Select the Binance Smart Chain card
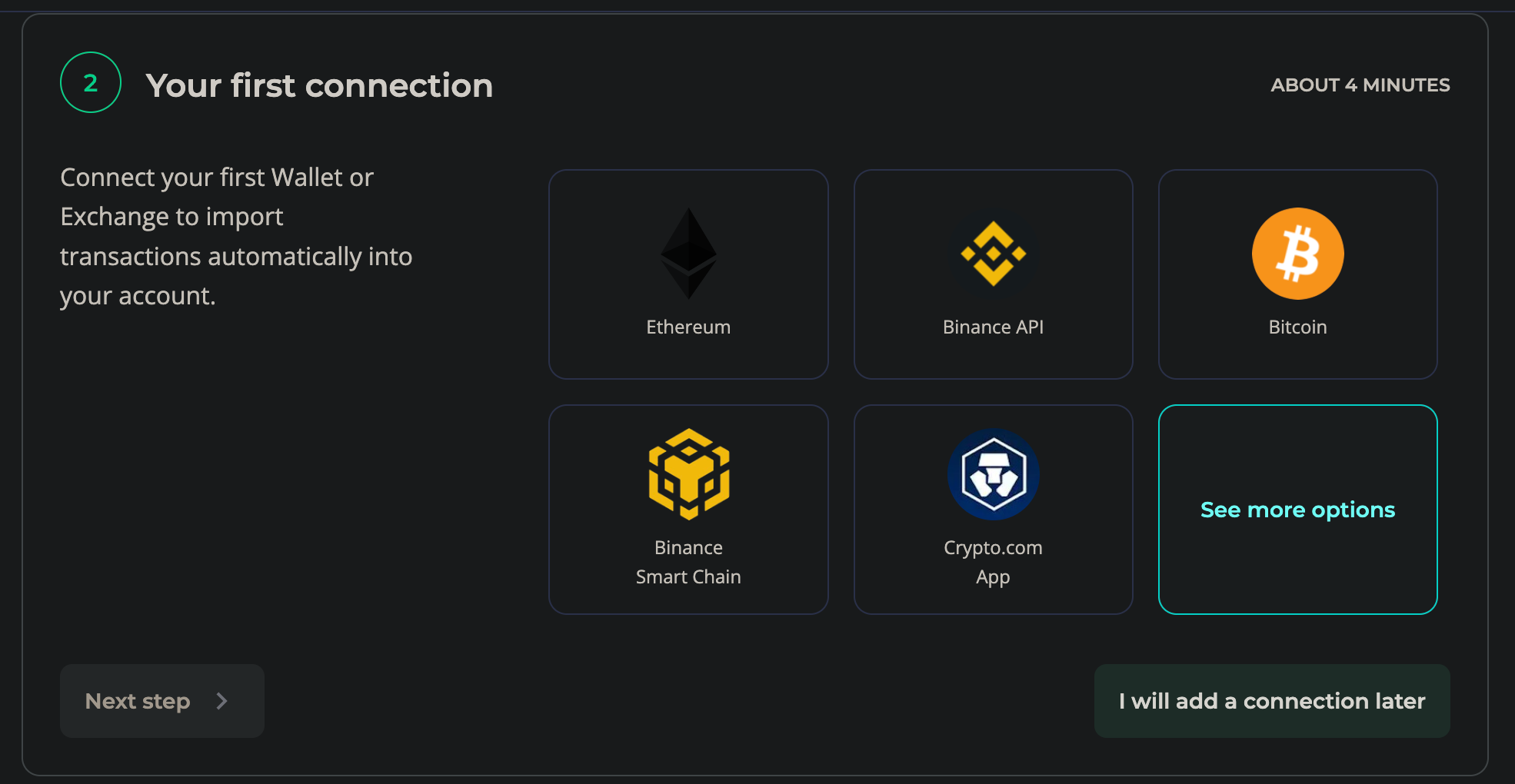Image resolution: width=1515 pixels, height=784 pixels. 688,509
